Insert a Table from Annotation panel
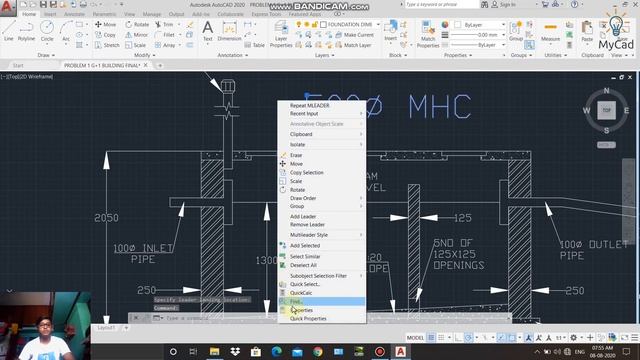 coord(255,45)
